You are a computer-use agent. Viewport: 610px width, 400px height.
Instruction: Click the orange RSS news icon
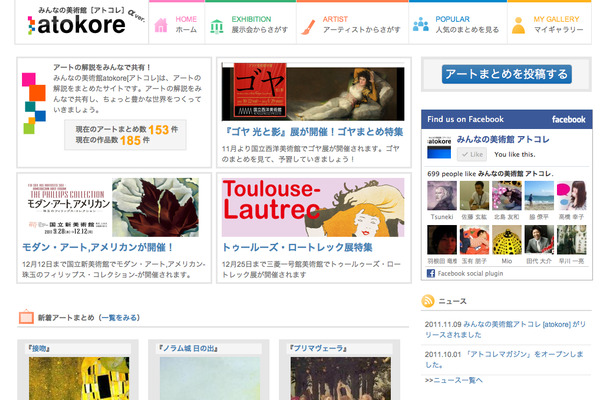(x=428, y=301)
